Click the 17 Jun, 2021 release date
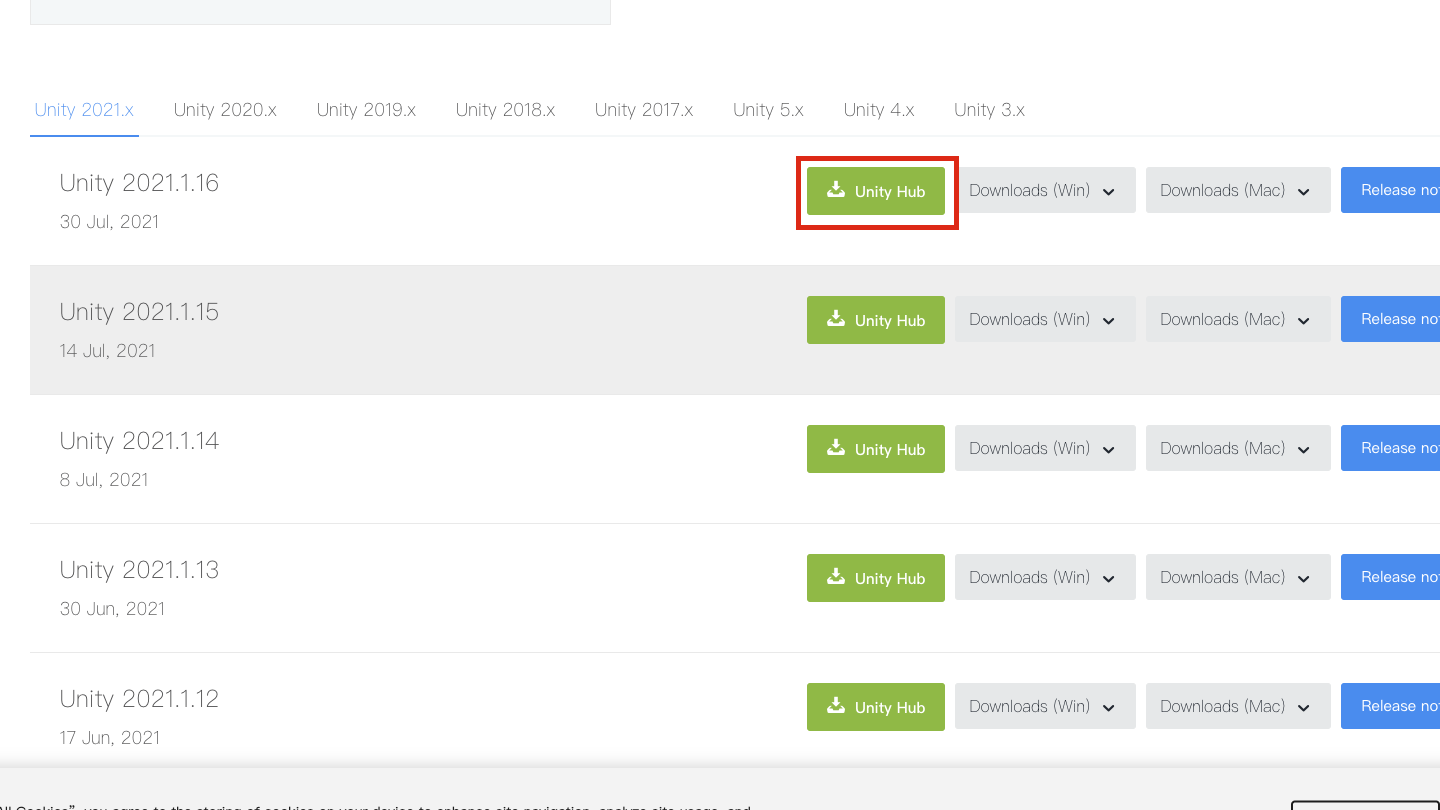The height and width of the screenshot is (810, 1440). pos(110,738)
